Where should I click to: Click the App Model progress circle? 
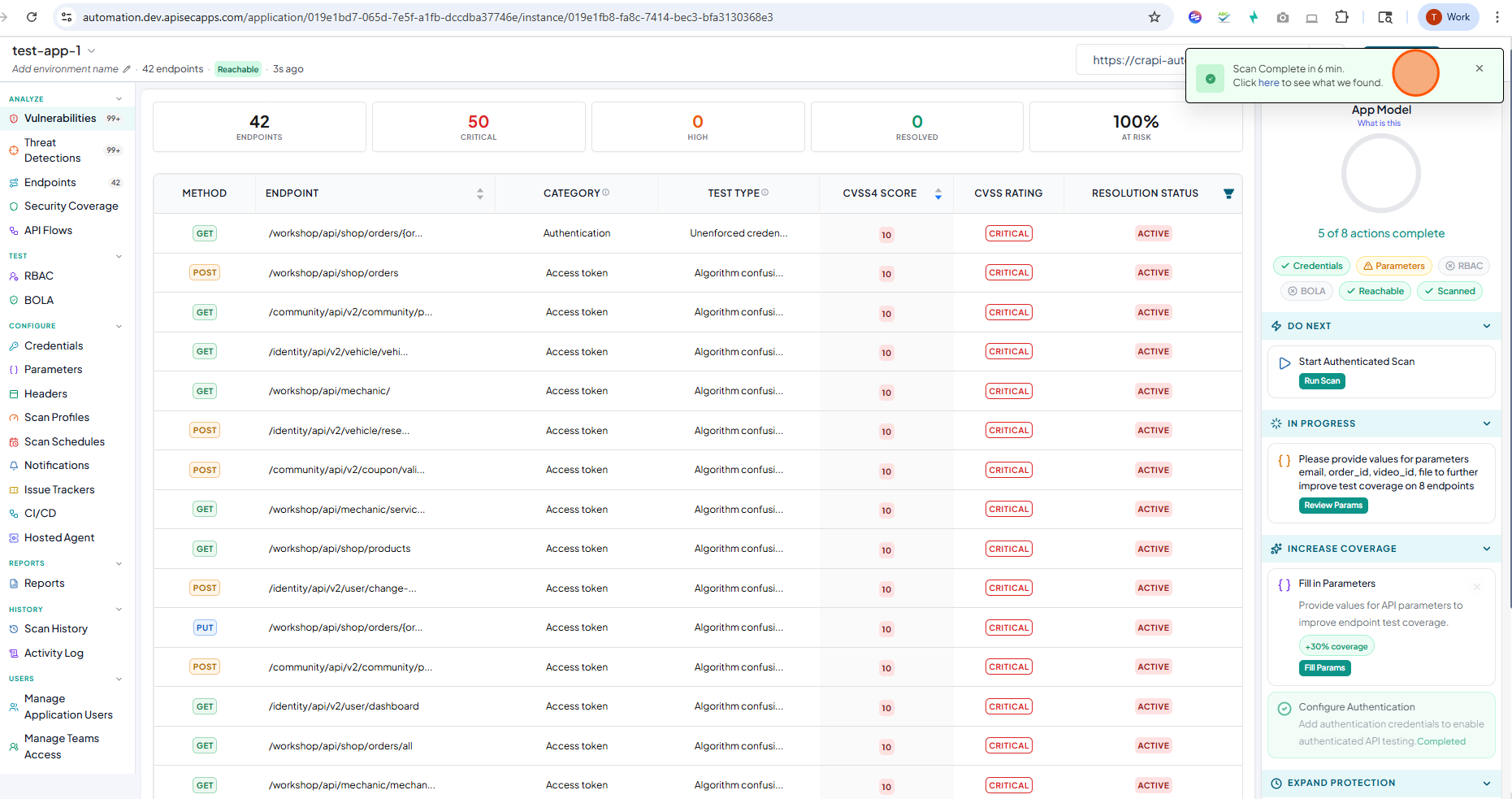pyautogui.click(x=1380, y=173)
